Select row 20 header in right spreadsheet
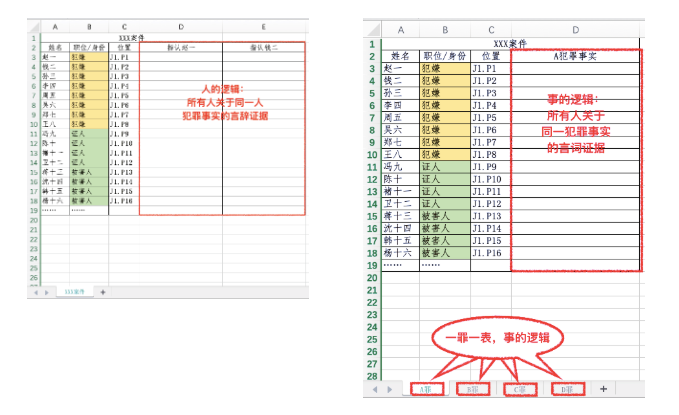The image size is (679, 415). pos(372,278)
